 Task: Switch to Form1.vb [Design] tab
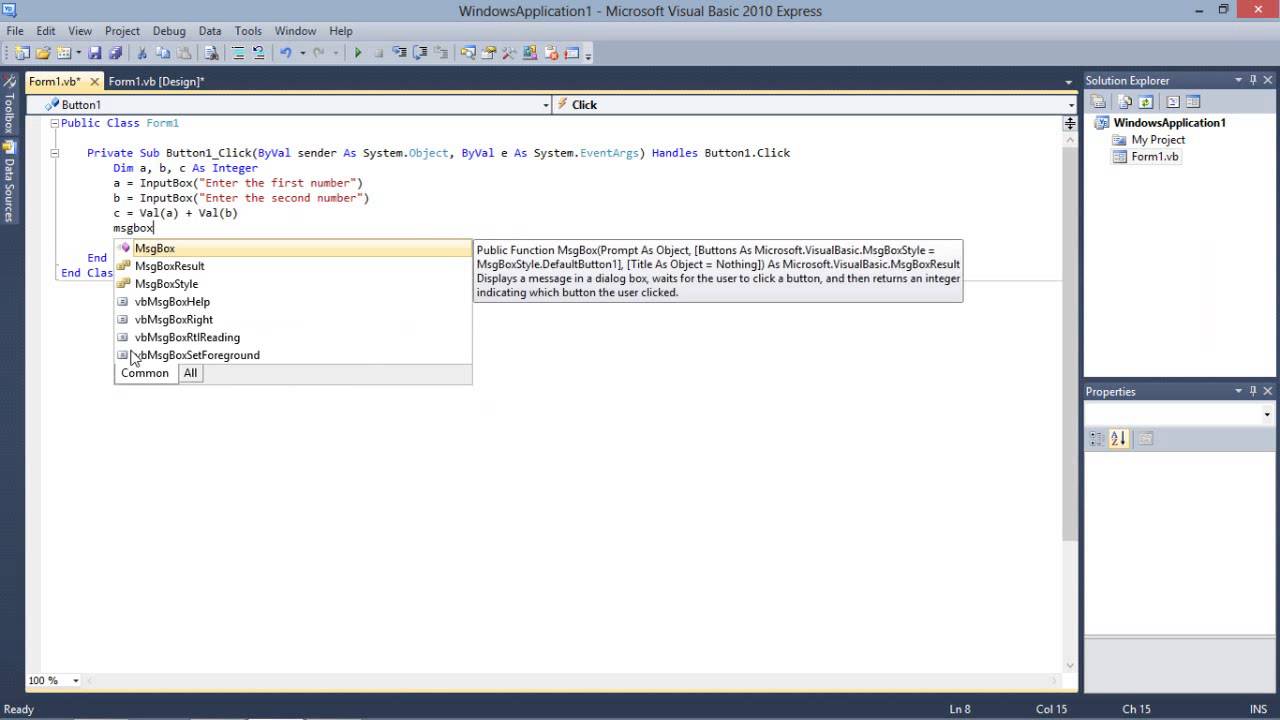click(x=156, y=82)
